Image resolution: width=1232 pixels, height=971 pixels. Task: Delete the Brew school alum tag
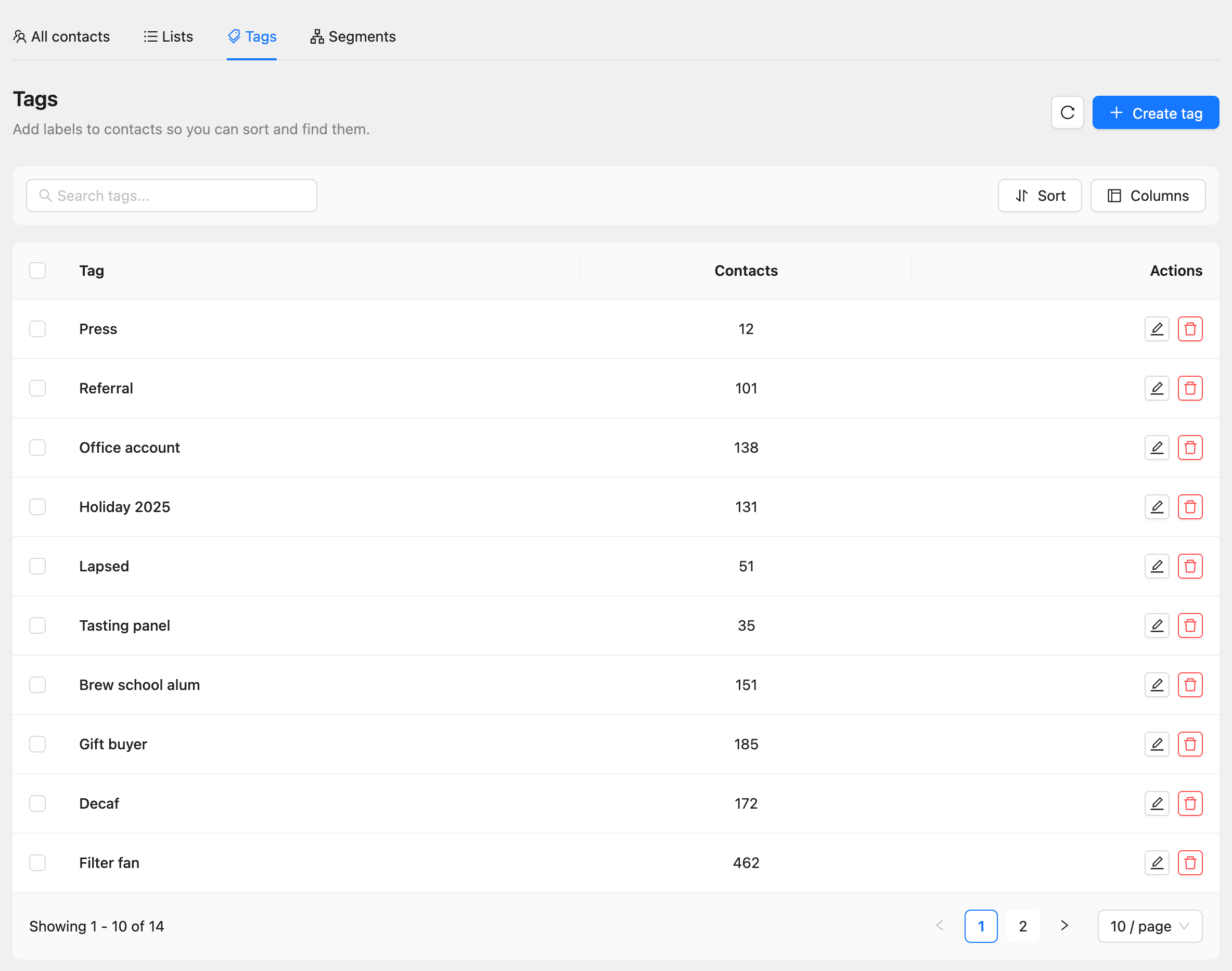pyautogui.click(x=1190, y=685)
